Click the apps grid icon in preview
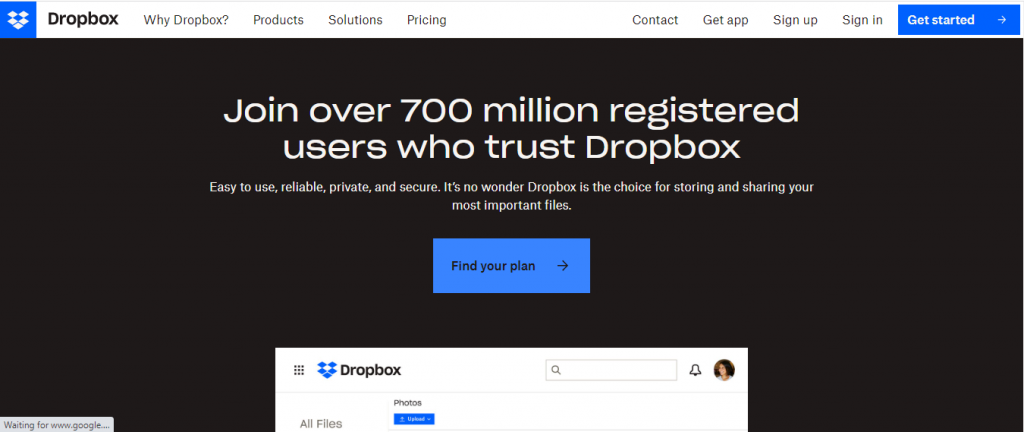Screen dimensions: 1024x432 click(x=299, y=371)
